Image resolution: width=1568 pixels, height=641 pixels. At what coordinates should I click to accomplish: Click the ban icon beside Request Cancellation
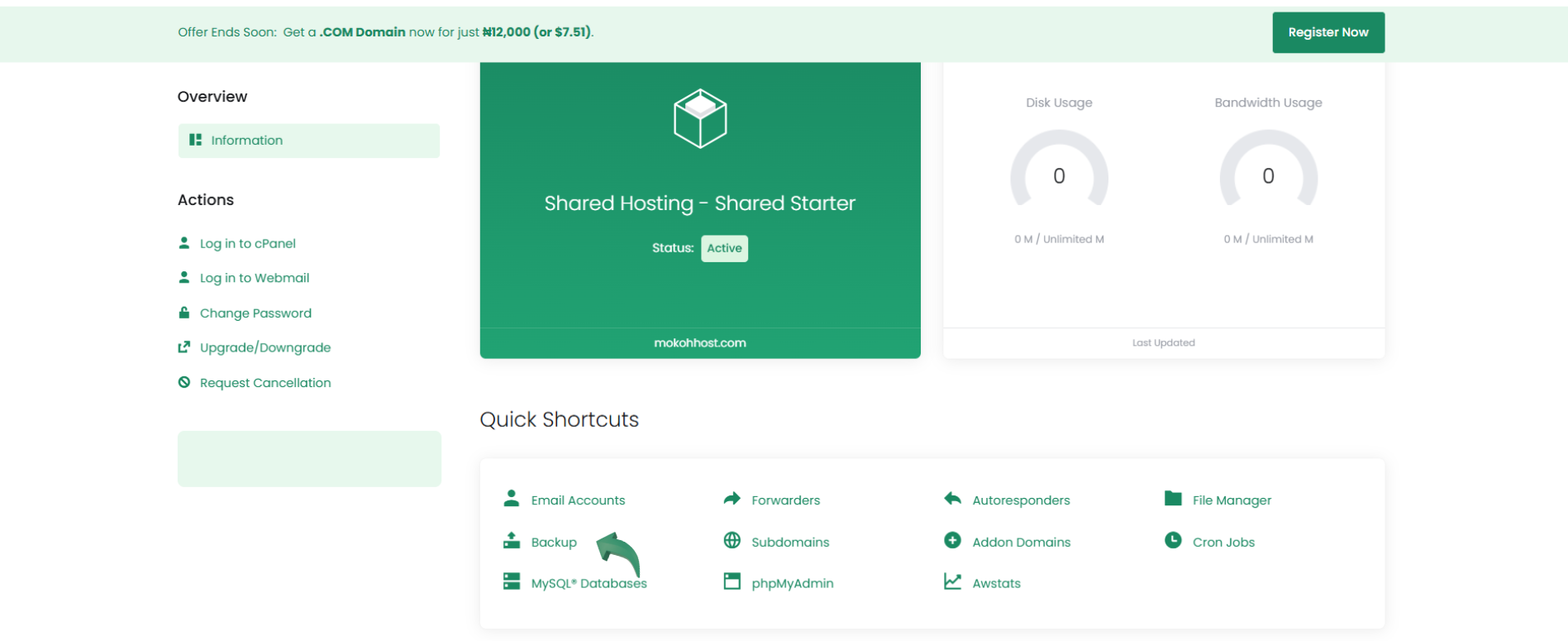(x=184, y=382)
